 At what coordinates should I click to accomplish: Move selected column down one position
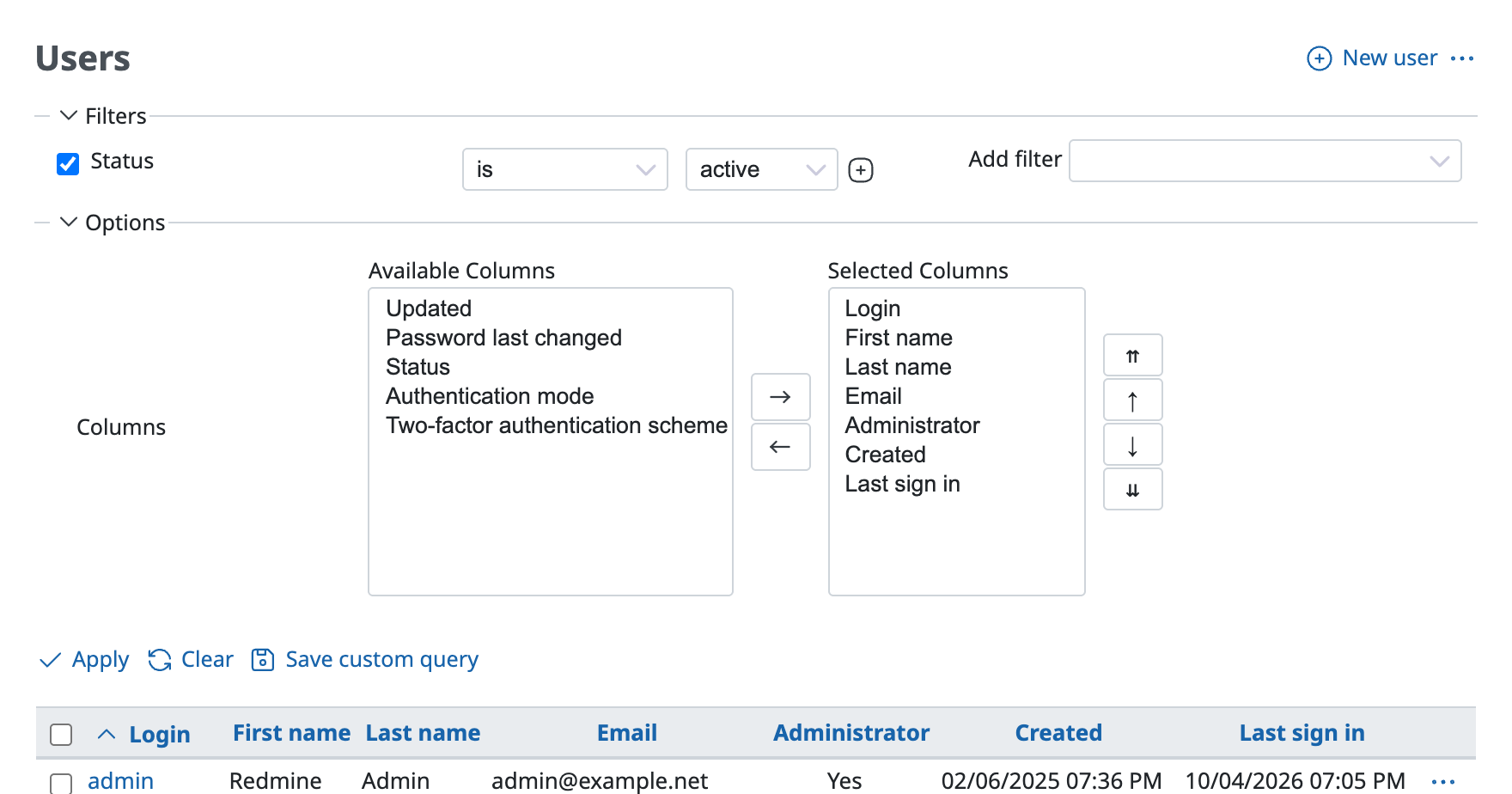tap(1132, 445)
